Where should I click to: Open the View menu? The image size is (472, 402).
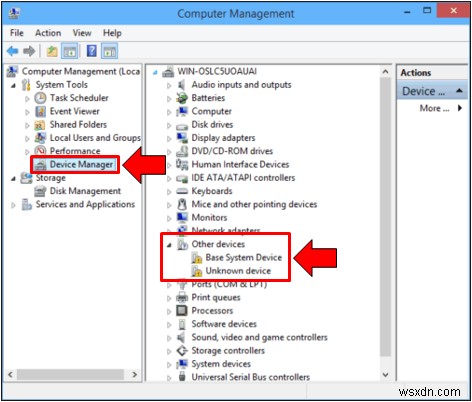coord(82,33)
